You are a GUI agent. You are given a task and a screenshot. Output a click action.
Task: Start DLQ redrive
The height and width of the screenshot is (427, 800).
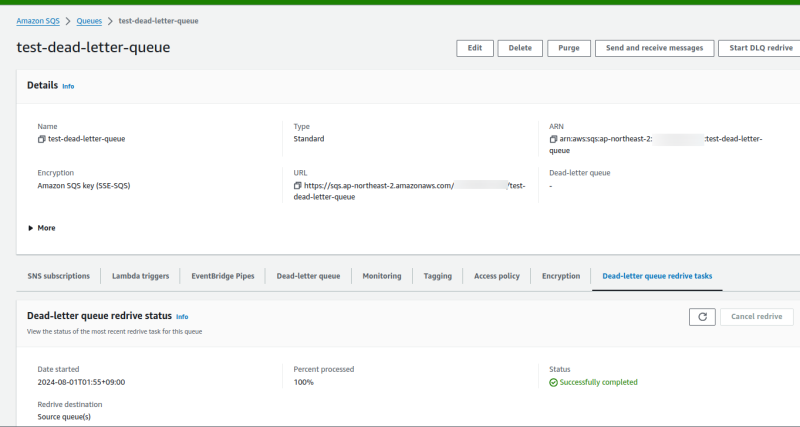tap(761, 48)
